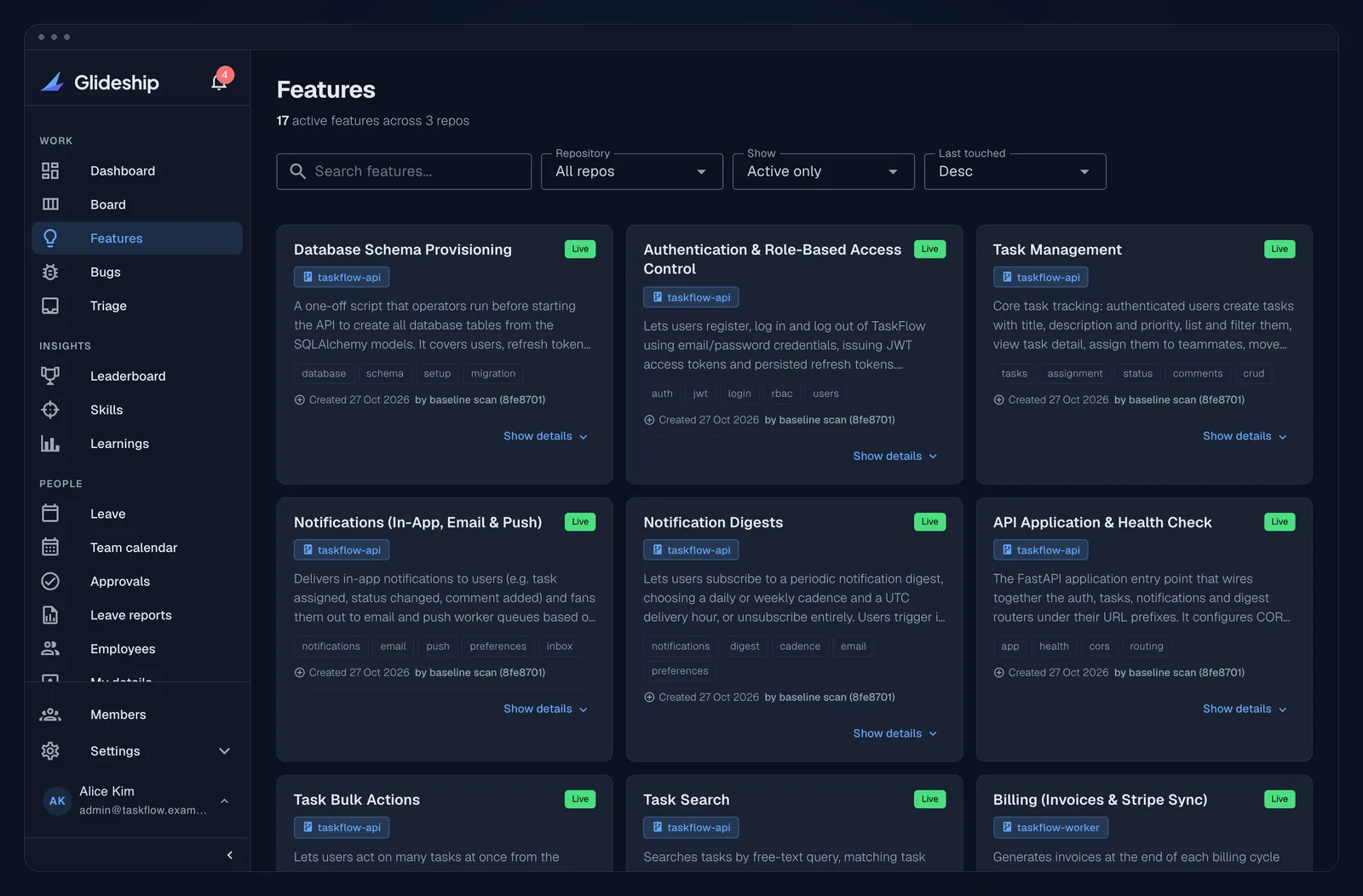The width and height of the screenshot is (1363, 896).
Task: Click the Board columns icon
Action: 50,204
